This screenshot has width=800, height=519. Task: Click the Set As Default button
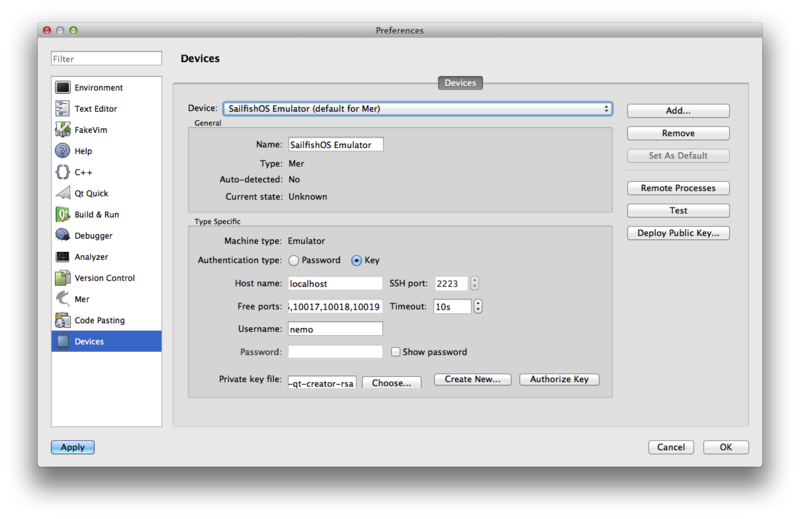[678, 156]
